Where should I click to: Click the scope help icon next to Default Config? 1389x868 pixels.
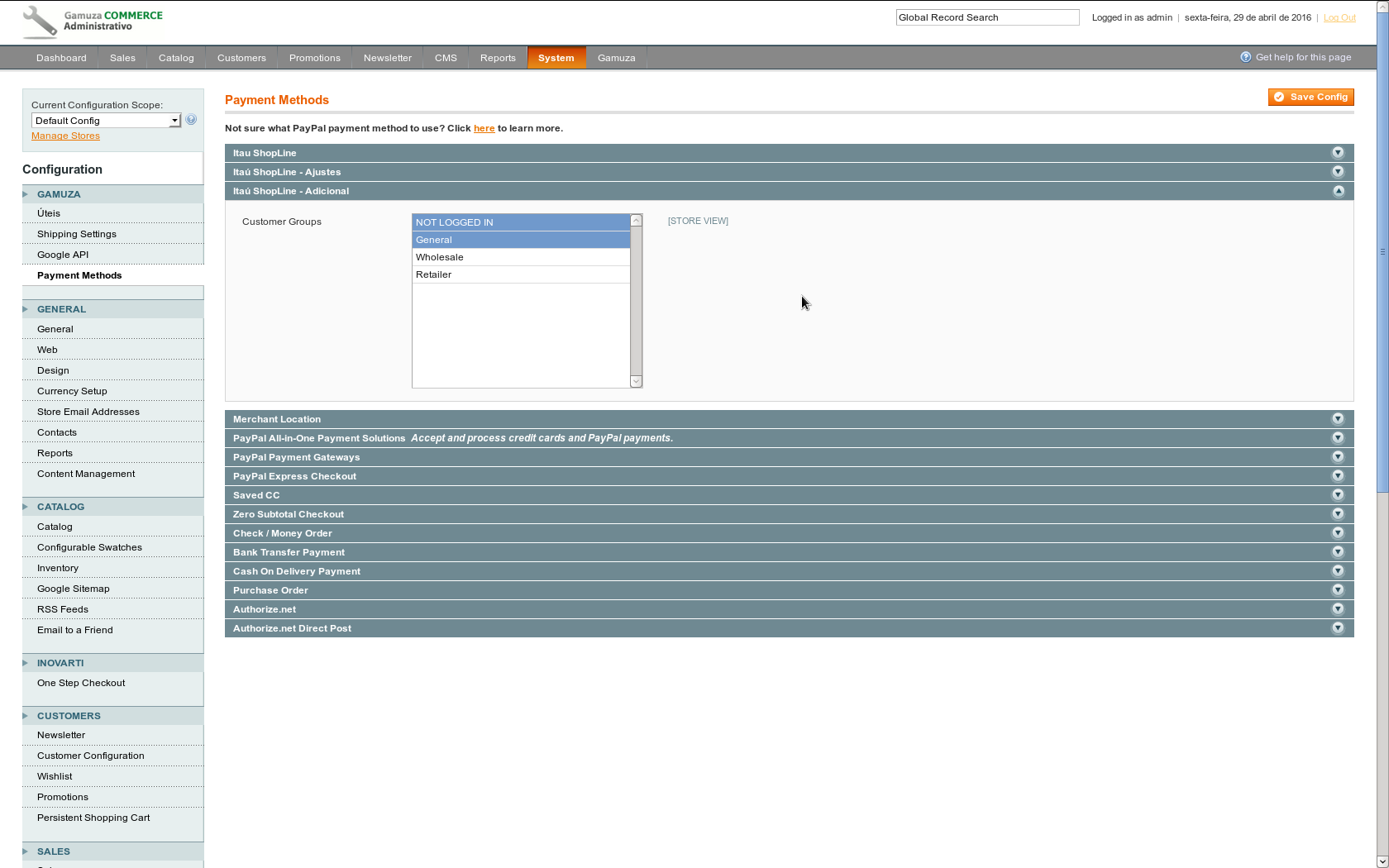click(x=191, y=120)
